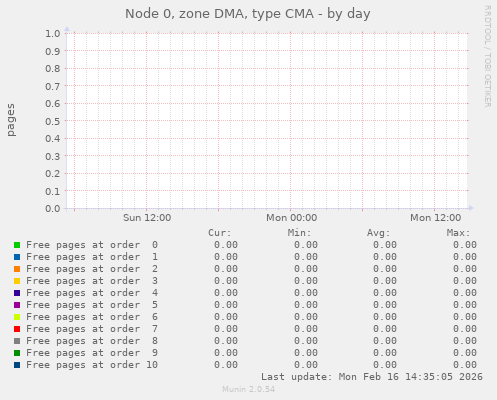Click the 'Last update' timestamp text
Viewport: 497px width, 400px height.
372,377
